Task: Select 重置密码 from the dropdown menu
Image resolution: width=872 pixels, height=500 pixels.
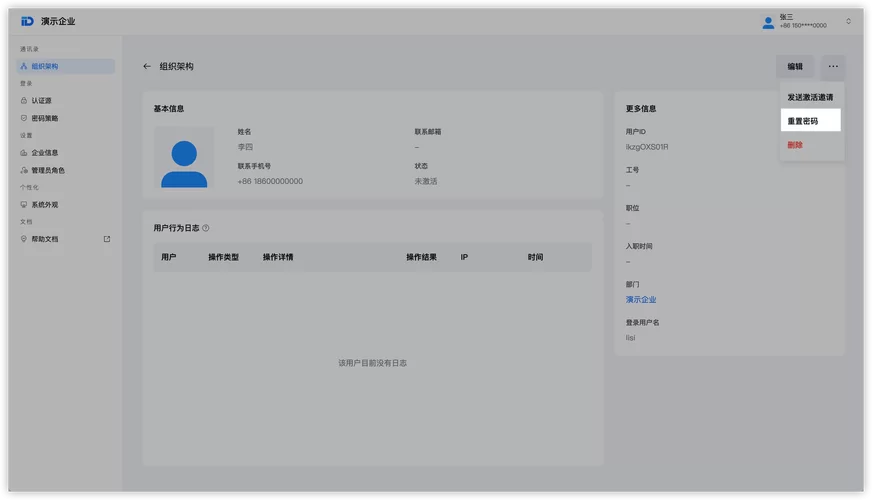Action: coord(810,121)
